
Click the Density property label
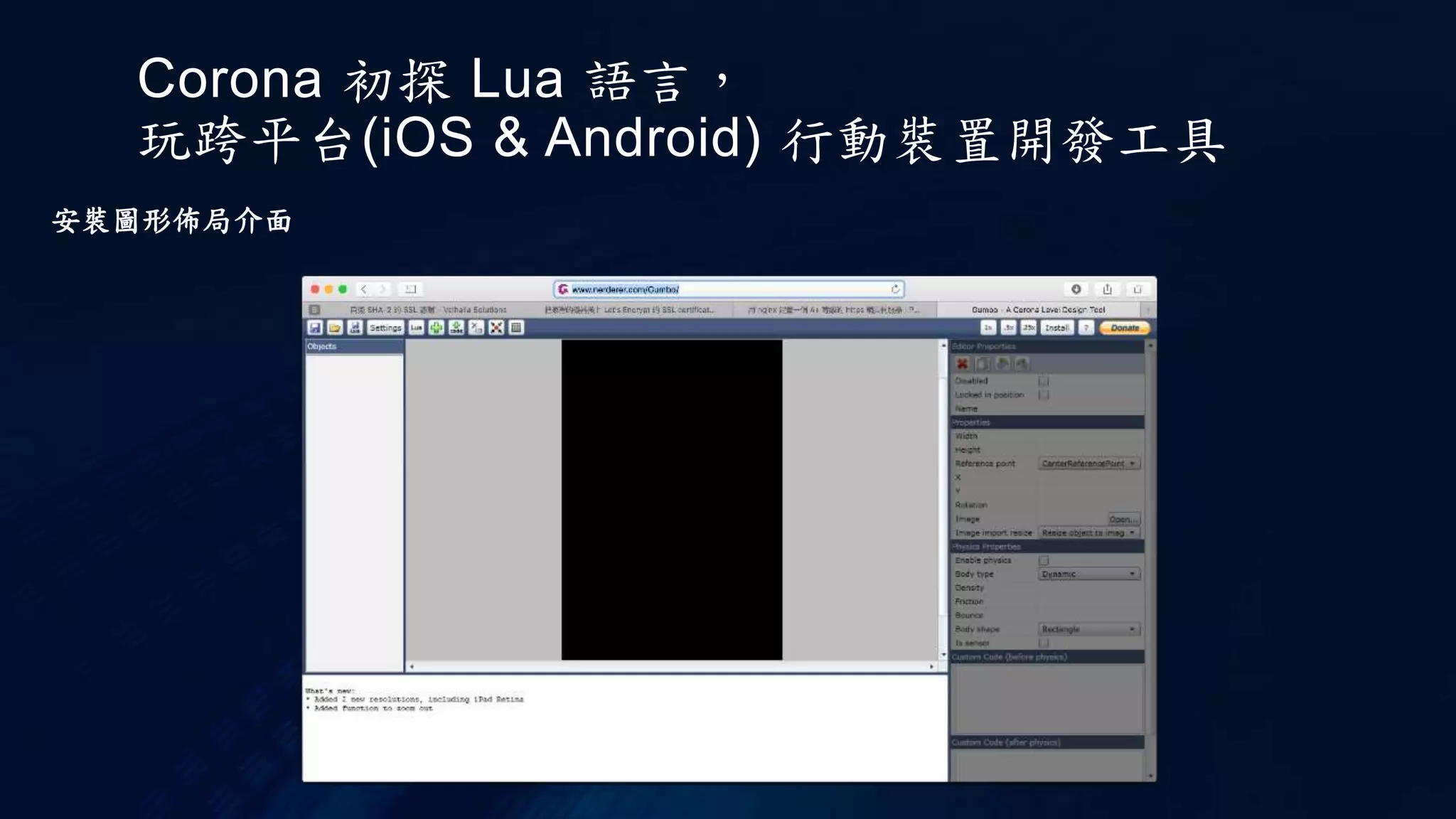(x=970, y=588)
